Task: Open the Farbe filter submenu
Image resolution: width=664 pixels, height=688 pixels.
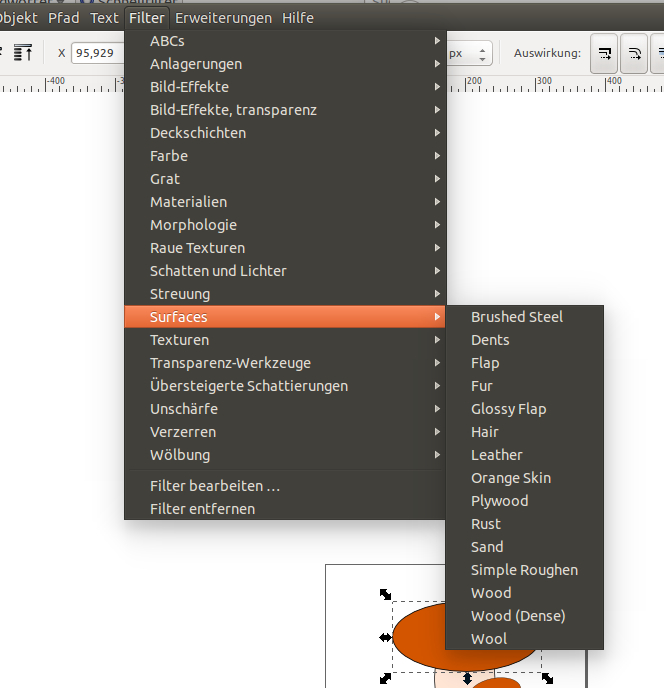Action: click(285, 156)
